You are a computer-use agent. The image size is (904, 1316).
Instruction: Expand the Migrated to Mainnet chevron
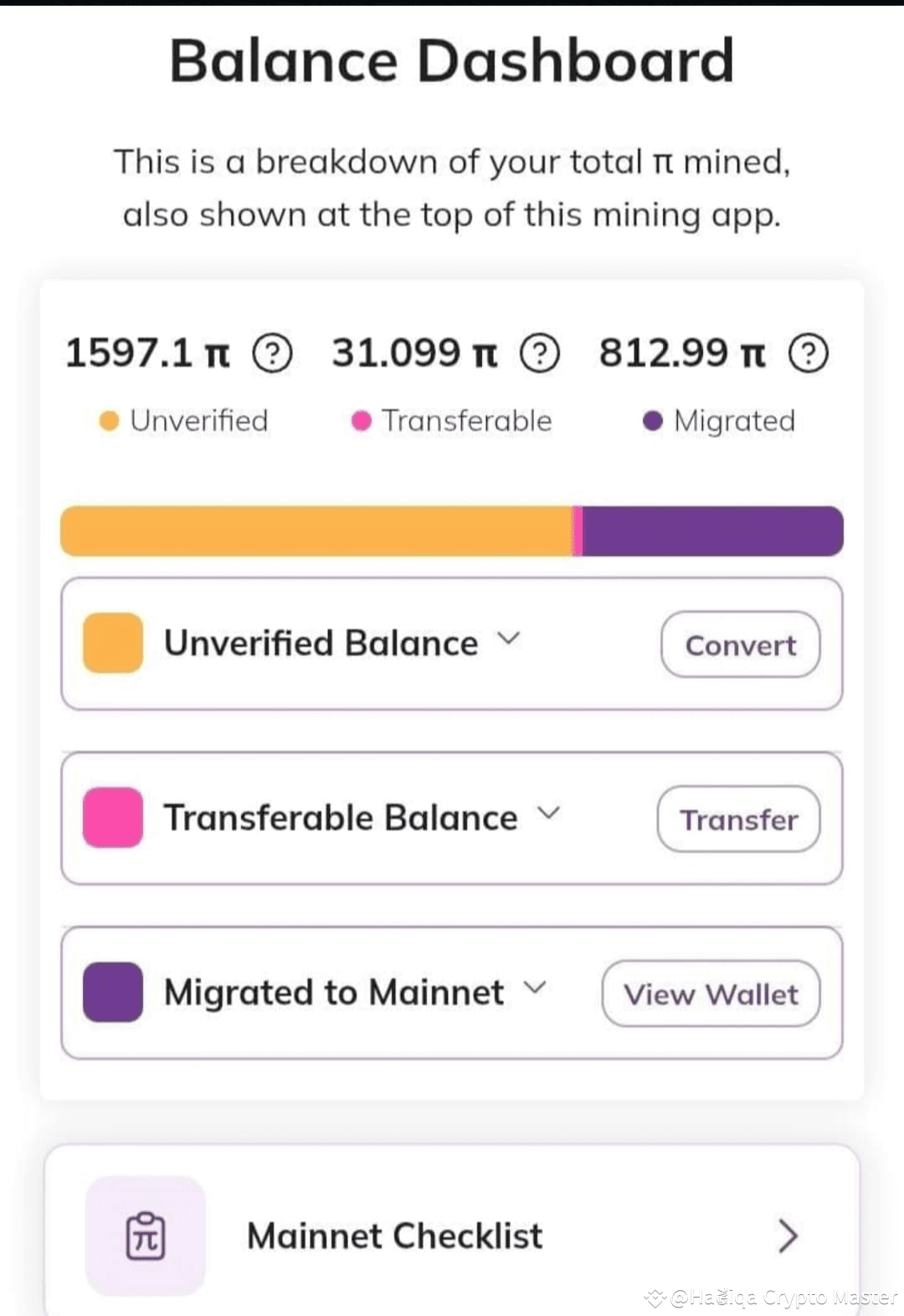point(535,988)
